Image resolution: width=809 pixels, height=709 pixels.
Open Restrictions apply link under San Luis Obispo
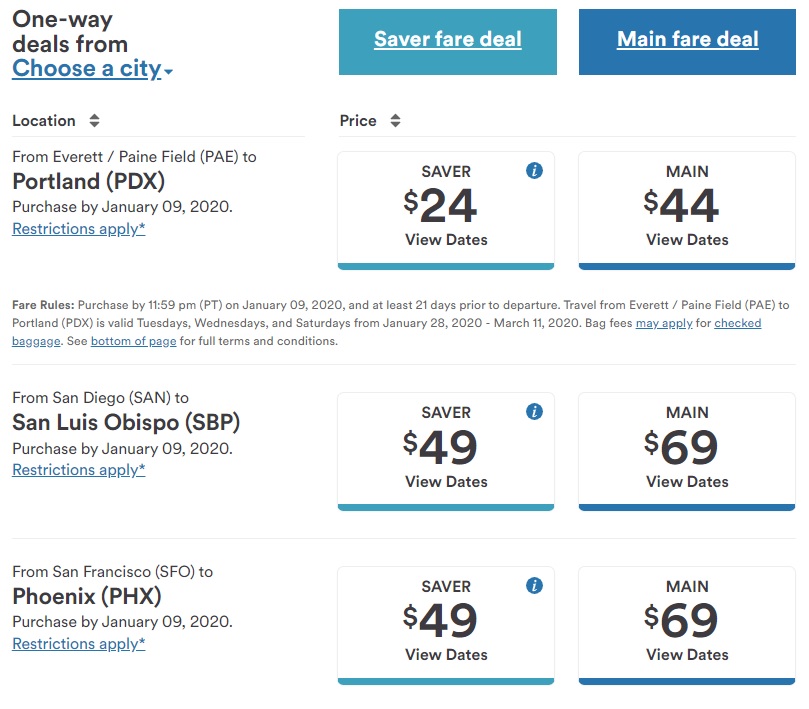[78, 470]
